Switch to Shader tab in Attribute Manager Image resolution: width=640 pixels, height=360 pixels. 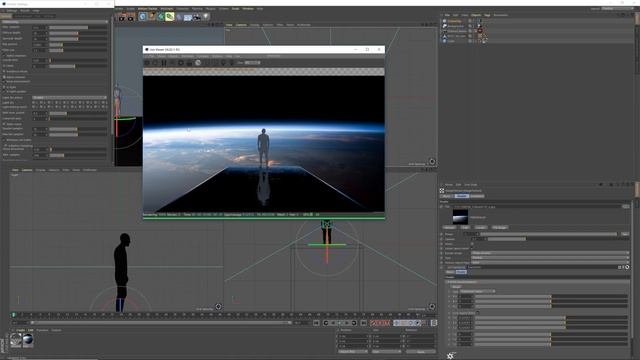coord(462,196)
